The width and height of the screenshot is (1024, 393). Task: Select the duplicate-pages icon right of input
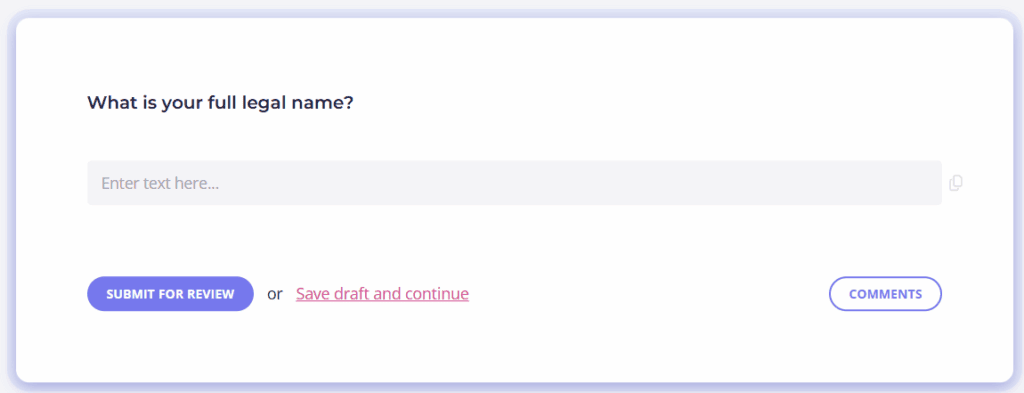click(956, 183)
